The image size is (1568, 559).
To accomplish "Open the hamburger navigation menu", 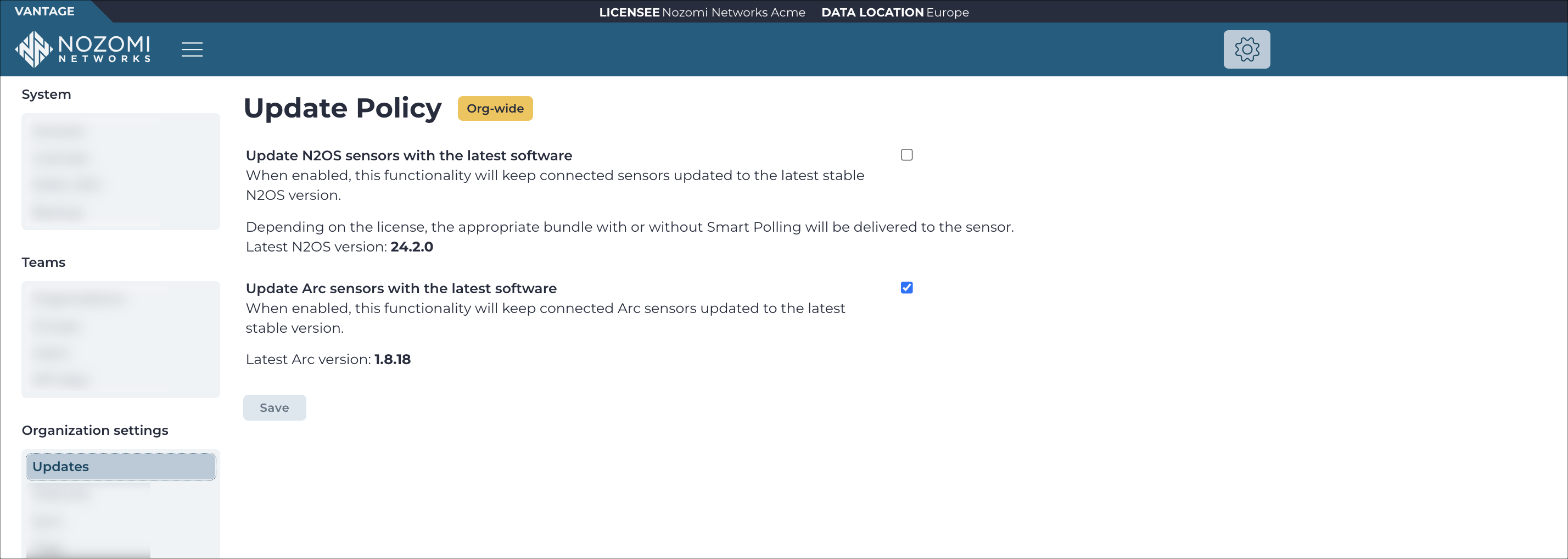I will click(192, 49).
